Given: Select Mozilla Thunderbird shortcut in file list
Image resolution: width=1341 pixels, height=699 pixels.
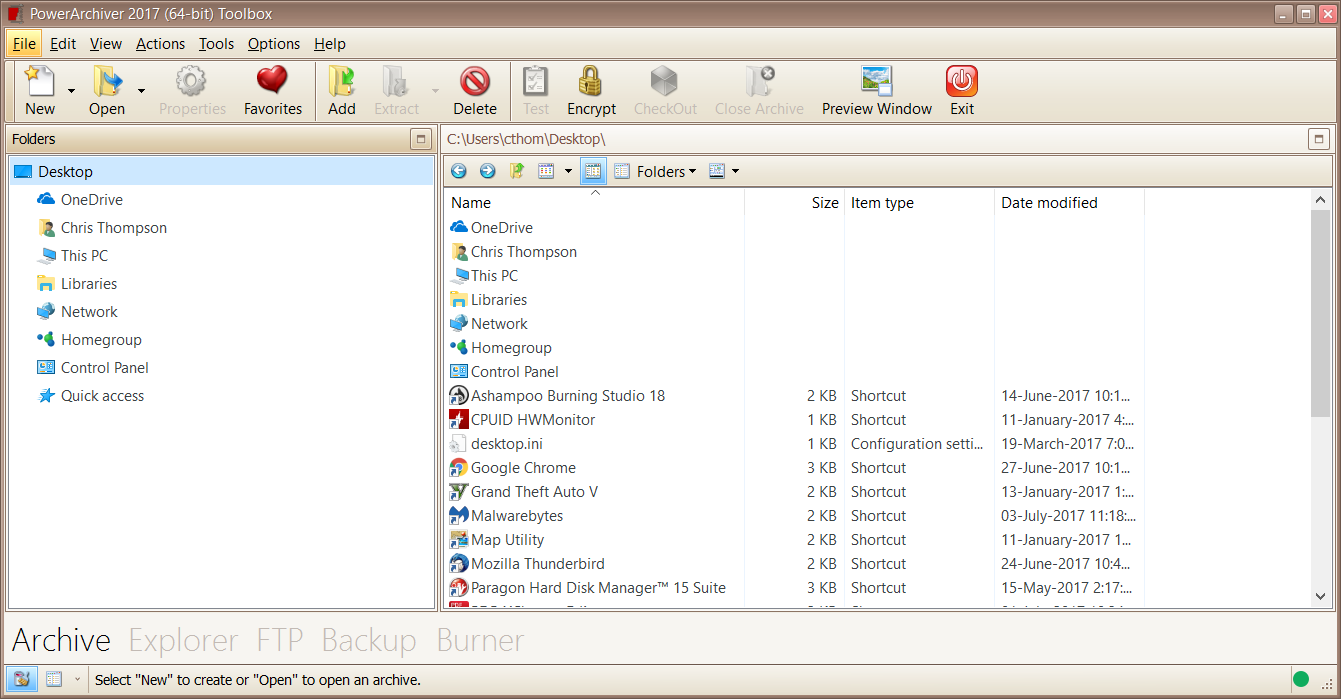Looking at the screenshot, I should point(528,564).
